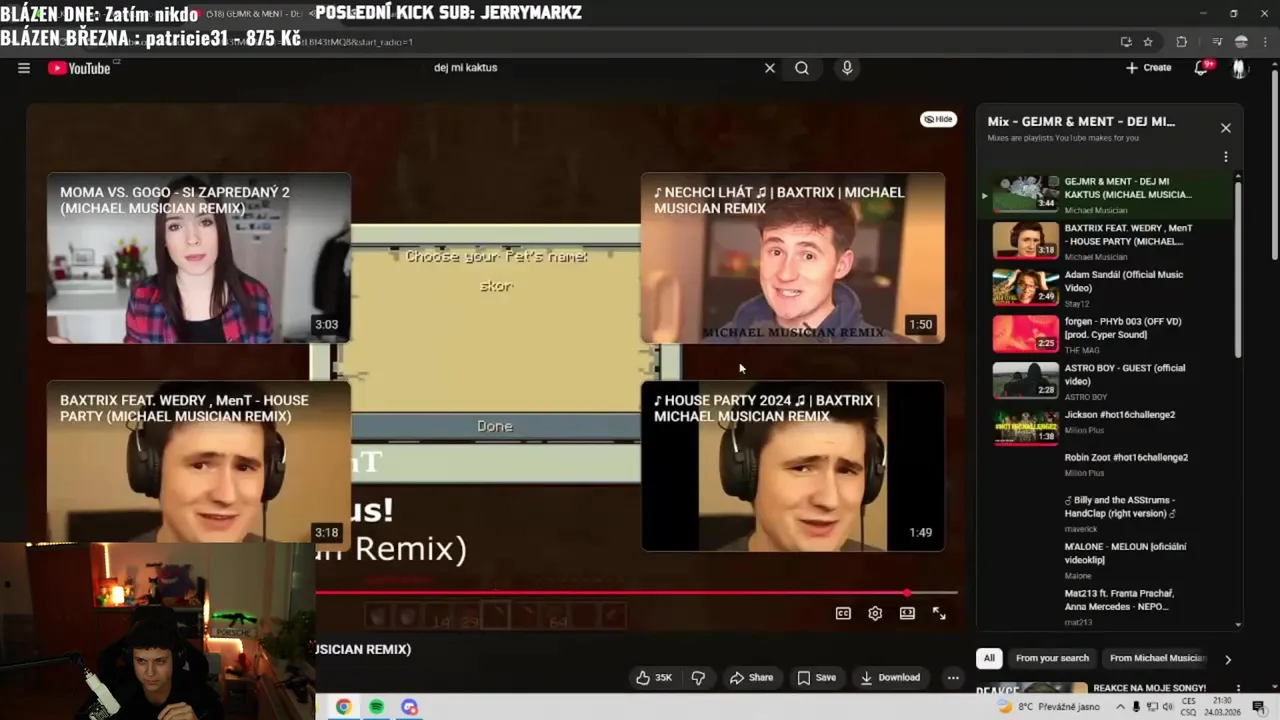
Task: Open options for REAKCE NA MOJE SONGY video
Action: coord(1239,688)
